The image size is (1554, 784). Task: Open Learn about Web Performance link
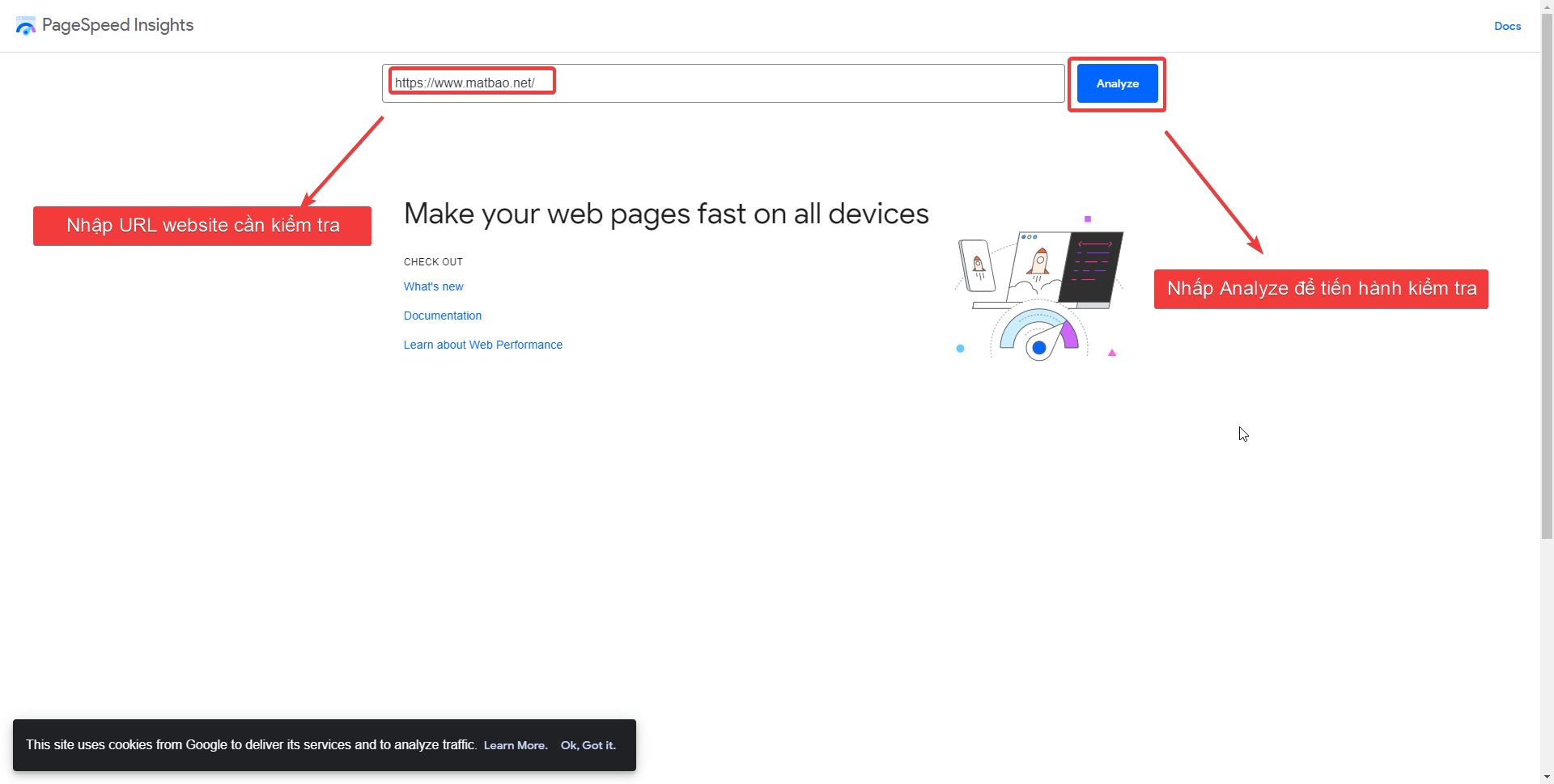483,345
